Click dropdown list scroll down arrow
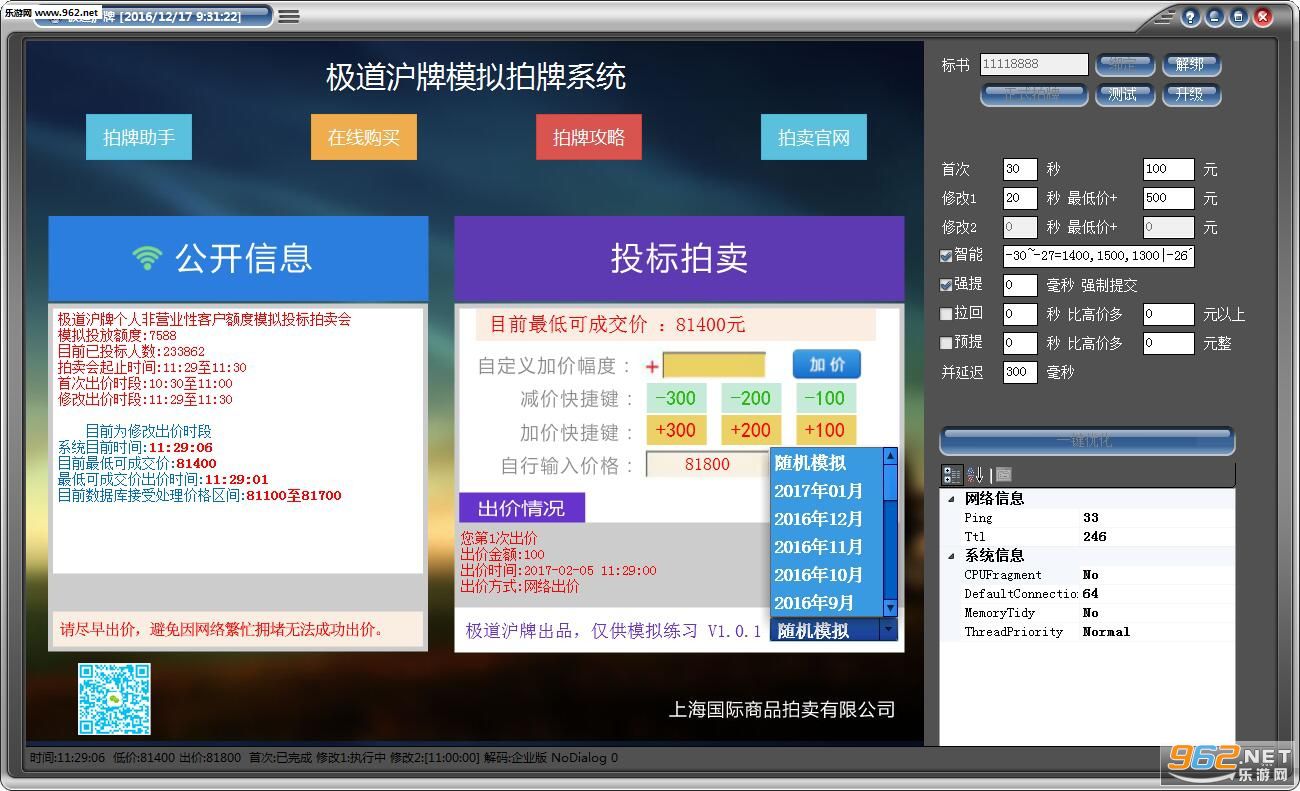The image size is (1300, 791). pyautogui.click(x=890, y=608)
